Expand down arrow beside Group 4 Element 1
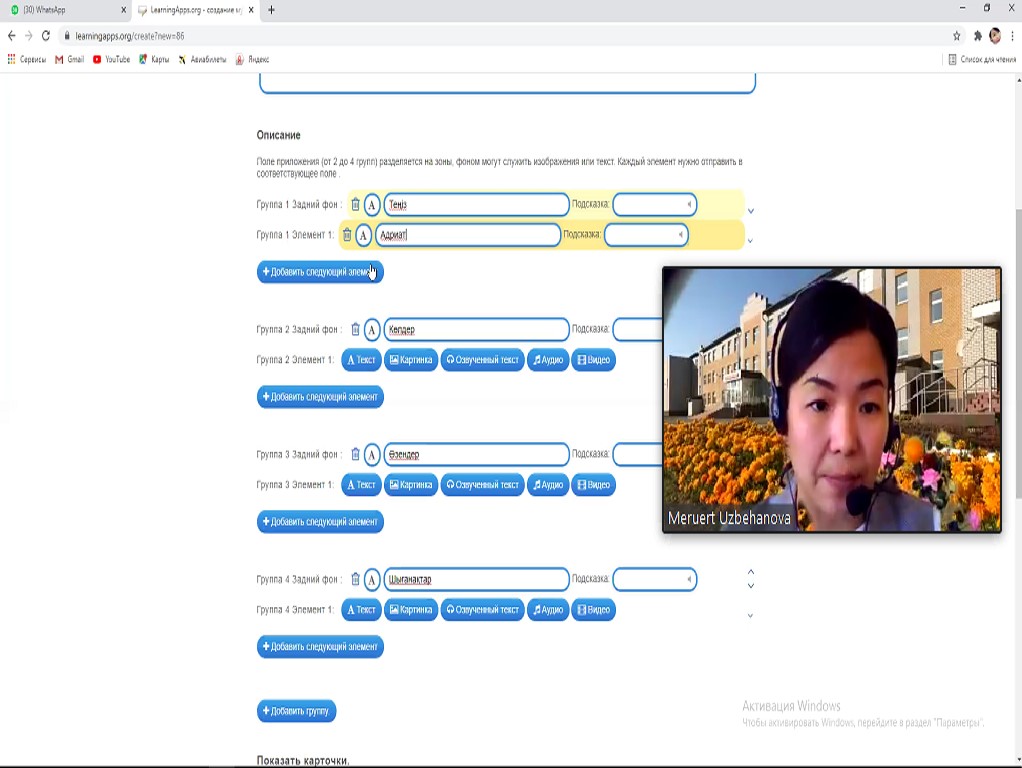1022x768 pixels. tap(751, 616)
